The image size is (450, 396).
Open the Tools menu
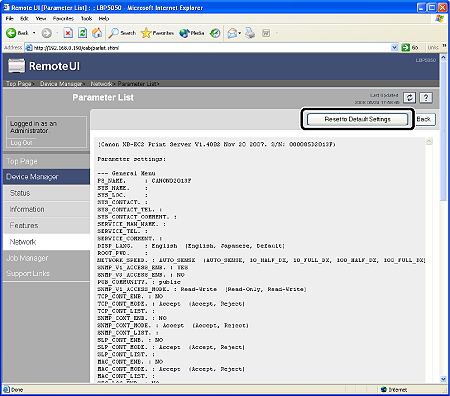[x=86, y=18]
